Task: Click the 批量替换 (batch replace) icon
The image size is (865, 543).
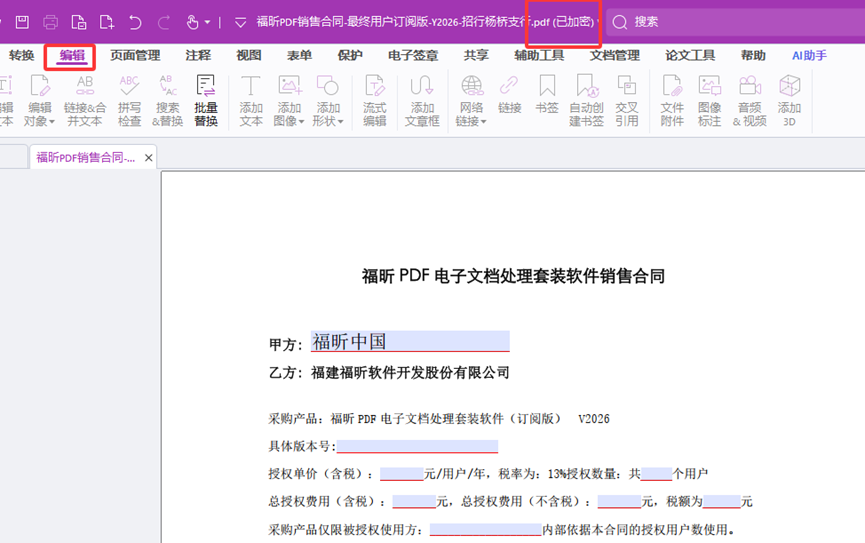Action: tap(206, 100)
